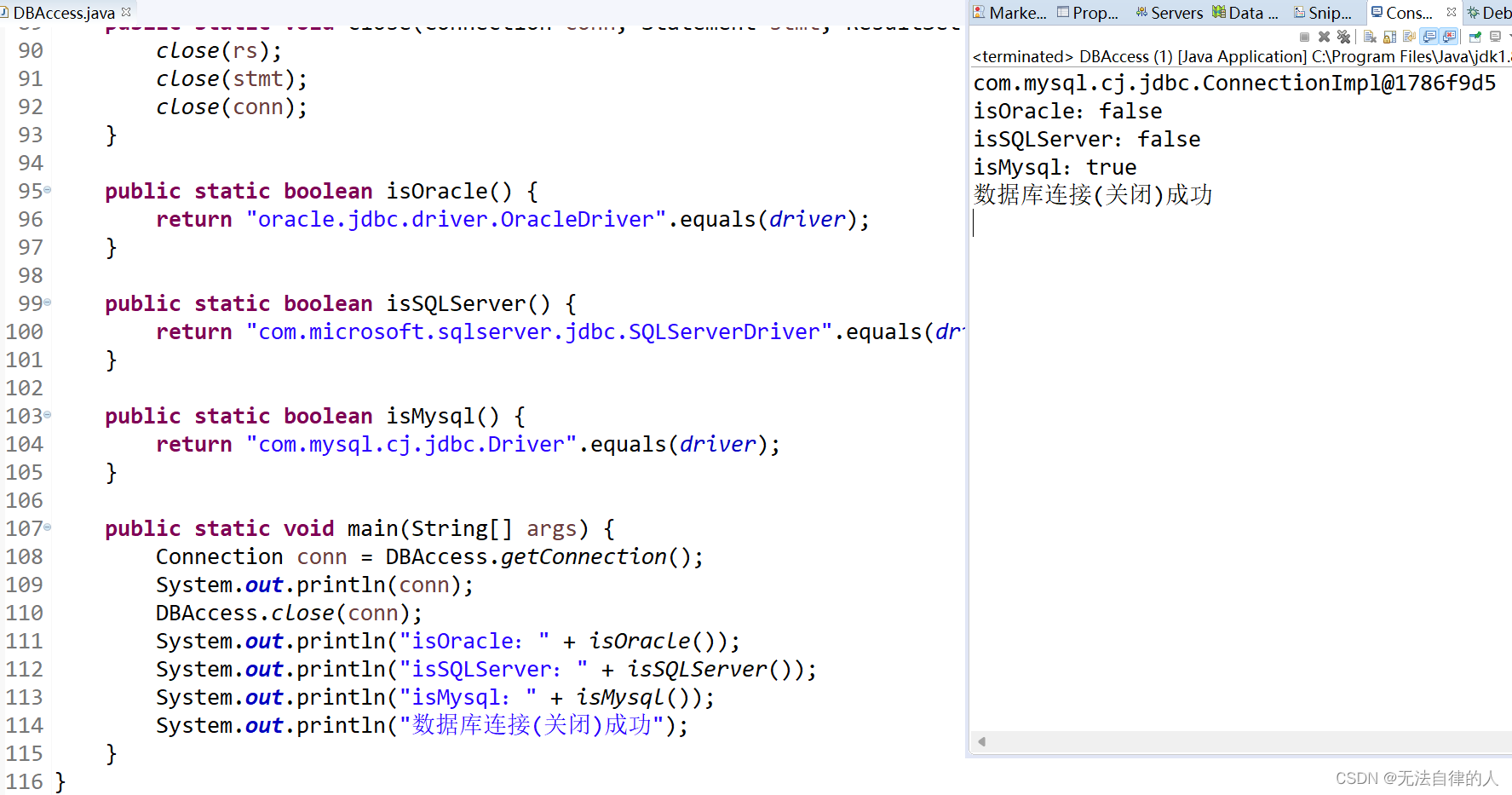
Task: Disable Show Console When Standard Error Changes
Action: pyautogui.click(x=1451, y=36)
